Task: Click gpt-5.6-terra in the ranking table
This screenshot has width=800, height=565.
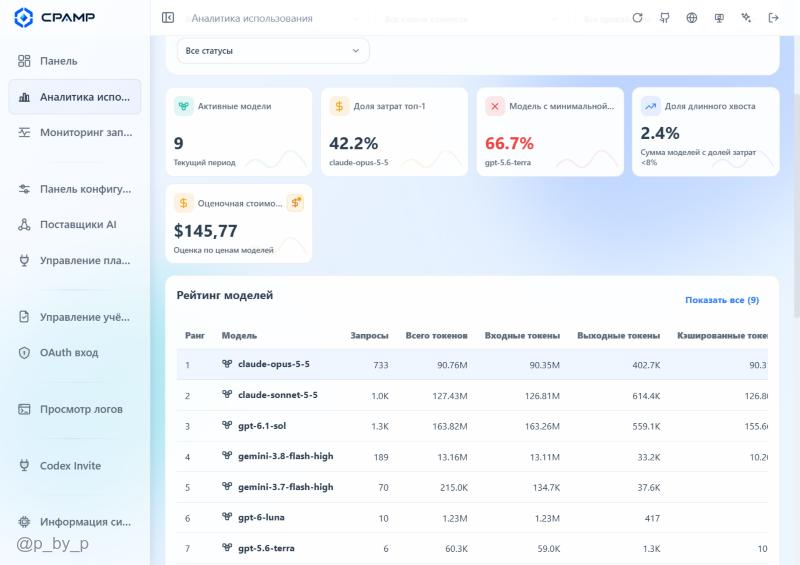Action: [266, 548]
